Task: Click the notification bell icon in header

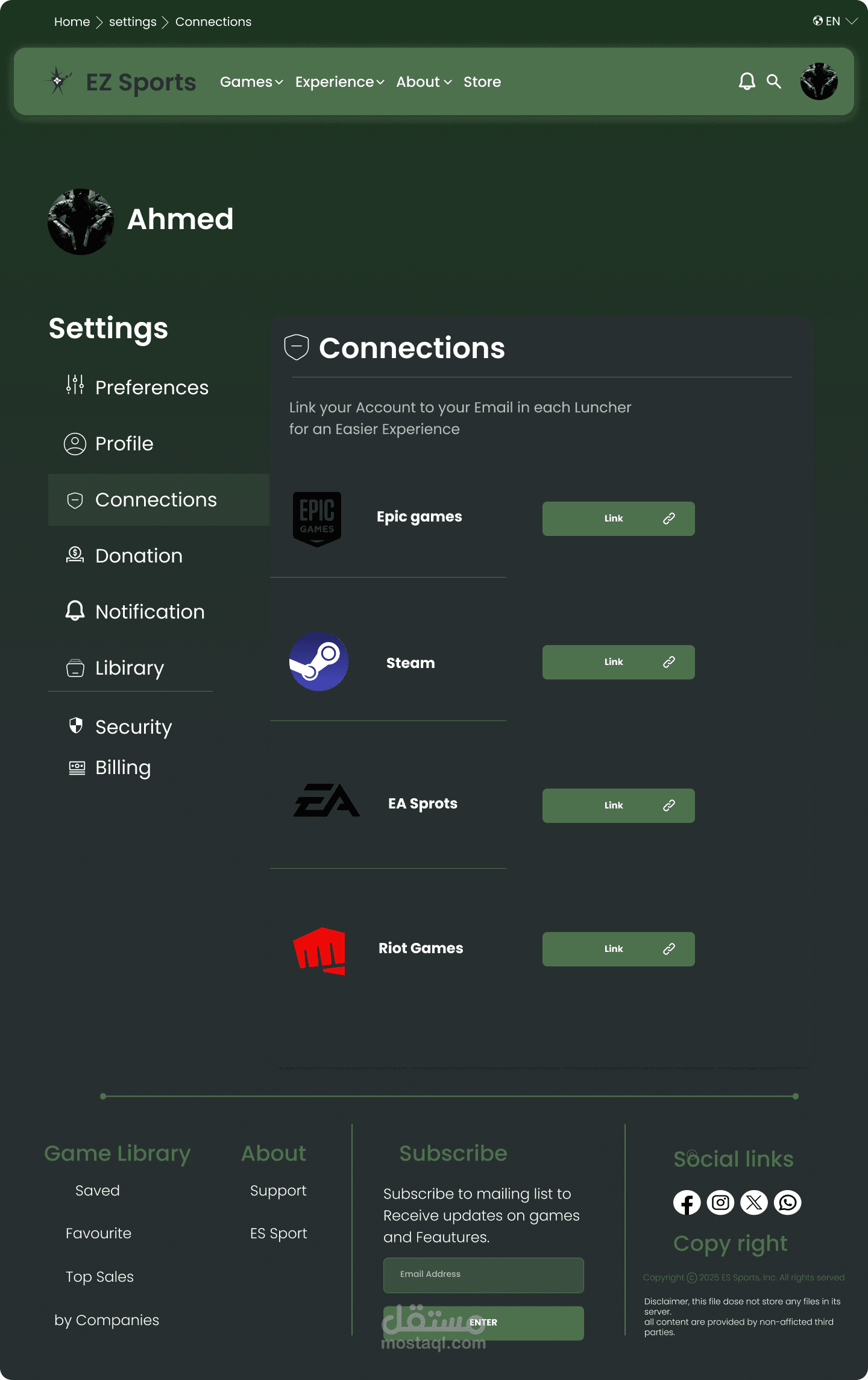Action: [747, 81]
